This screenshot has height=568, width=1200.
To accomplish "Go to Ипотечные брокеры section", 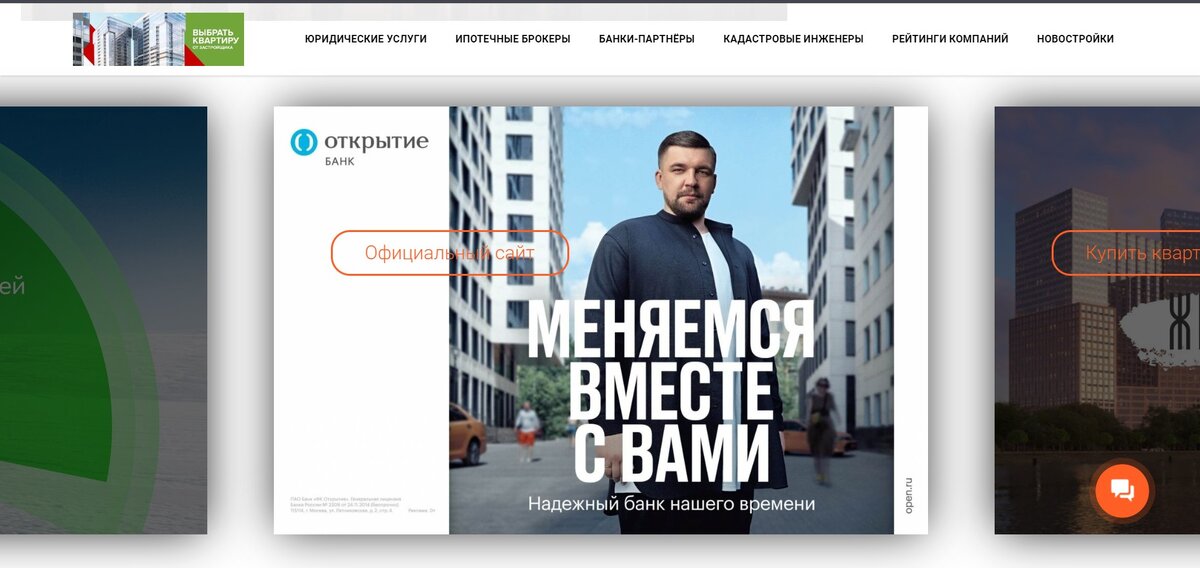I will (513, 39).
